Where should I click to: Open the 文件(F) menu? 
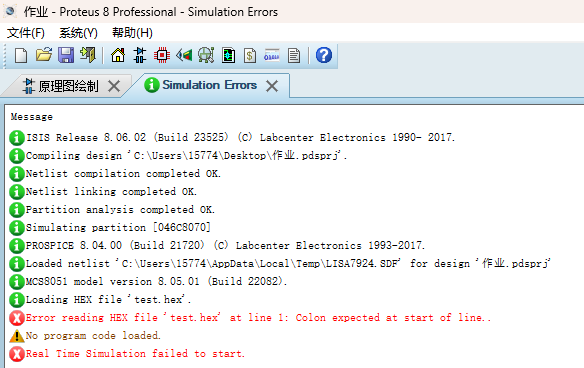click(x=26, y=33)
